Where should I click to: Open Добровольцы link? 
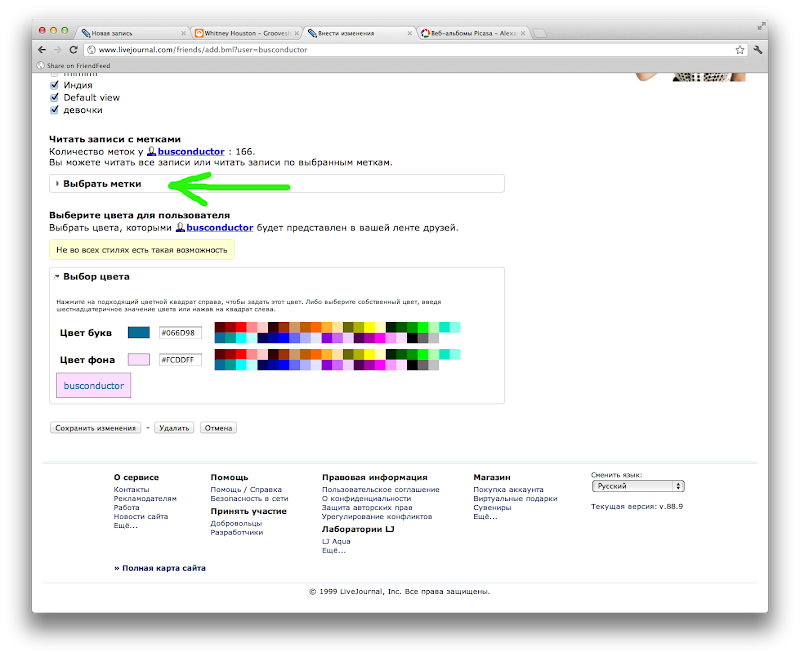pos(236,523)
